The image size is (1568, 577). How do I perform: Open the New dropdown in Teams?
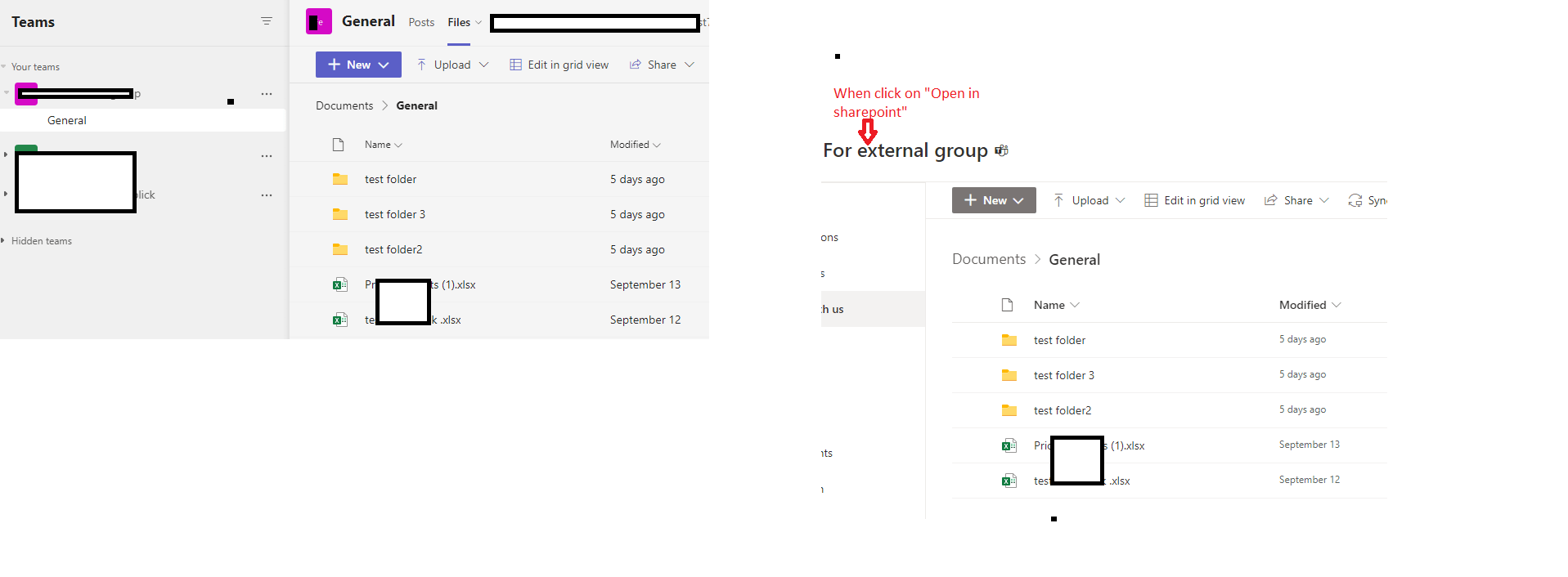click(358, 65)
